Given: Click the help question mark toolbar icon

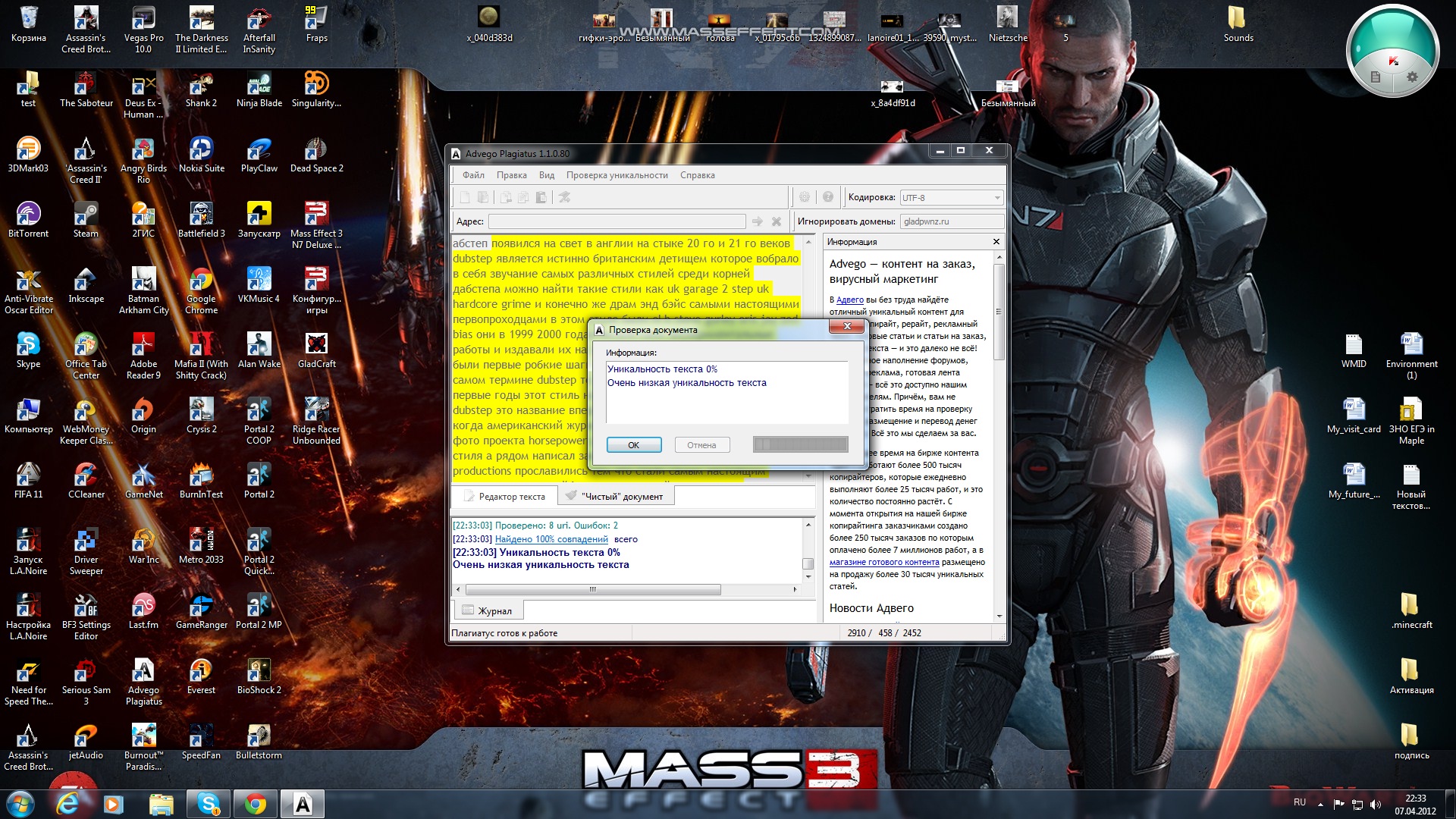Looking at the screenshot, I should pyautogui.click(x=828, y=197).
